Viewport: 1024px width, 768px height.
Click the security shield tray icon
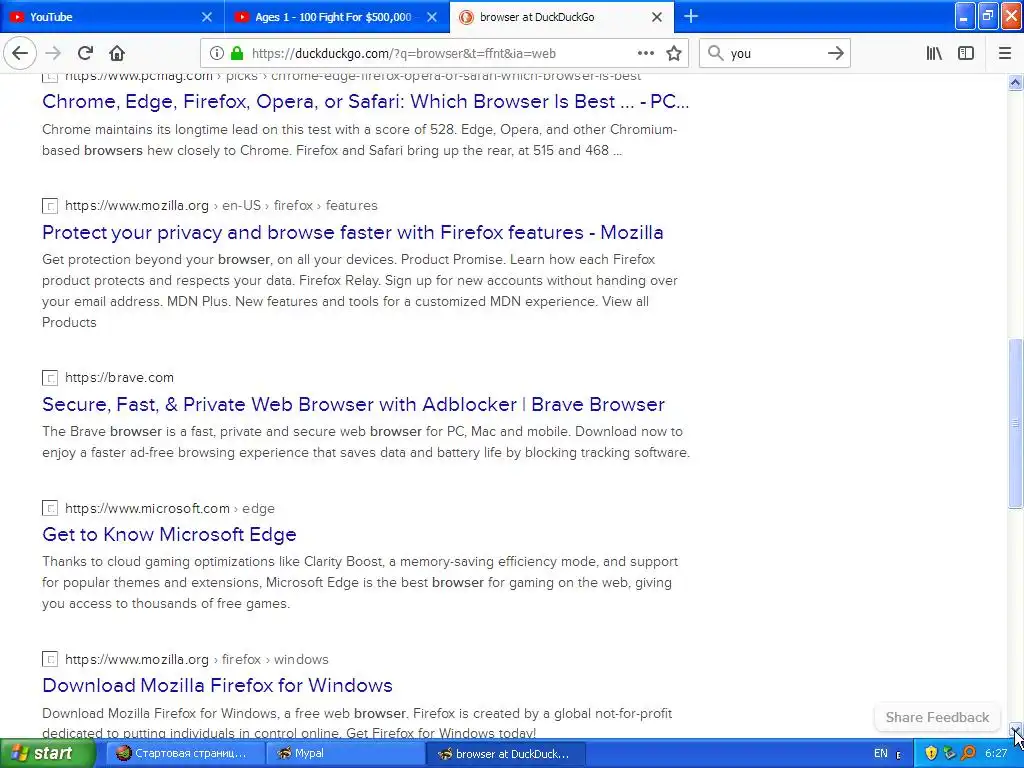(x=931, y=754)
